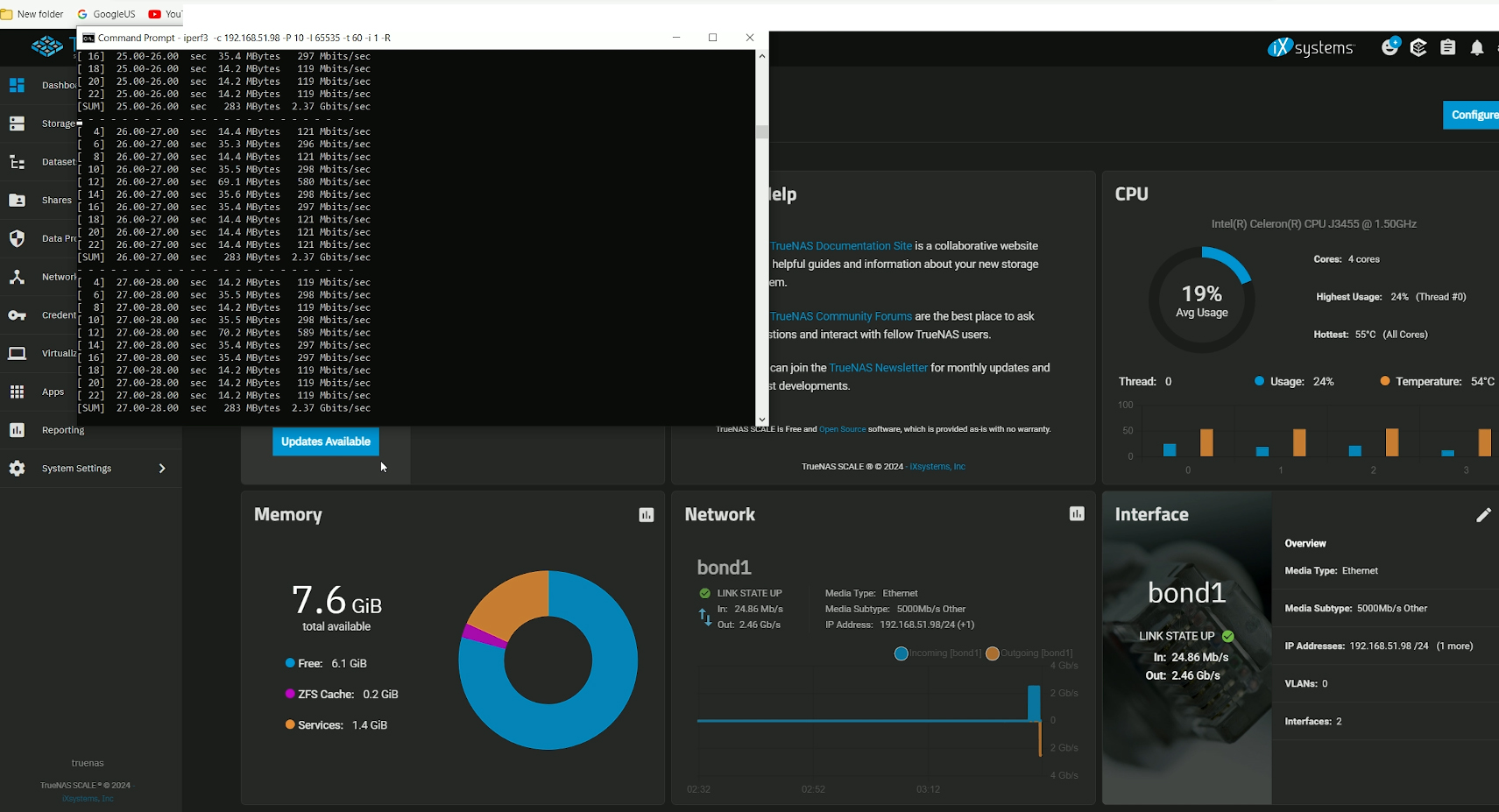Click the magenta ZFS Cache legend dot
The width and height of the screenshot is (1499, 812).
pos(290,694)
